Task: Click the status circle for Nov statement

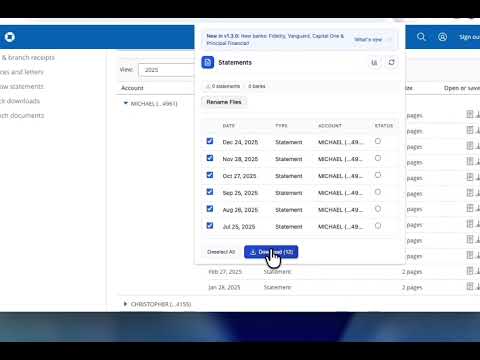Action: pyautogui.click(x=378, y=158)
